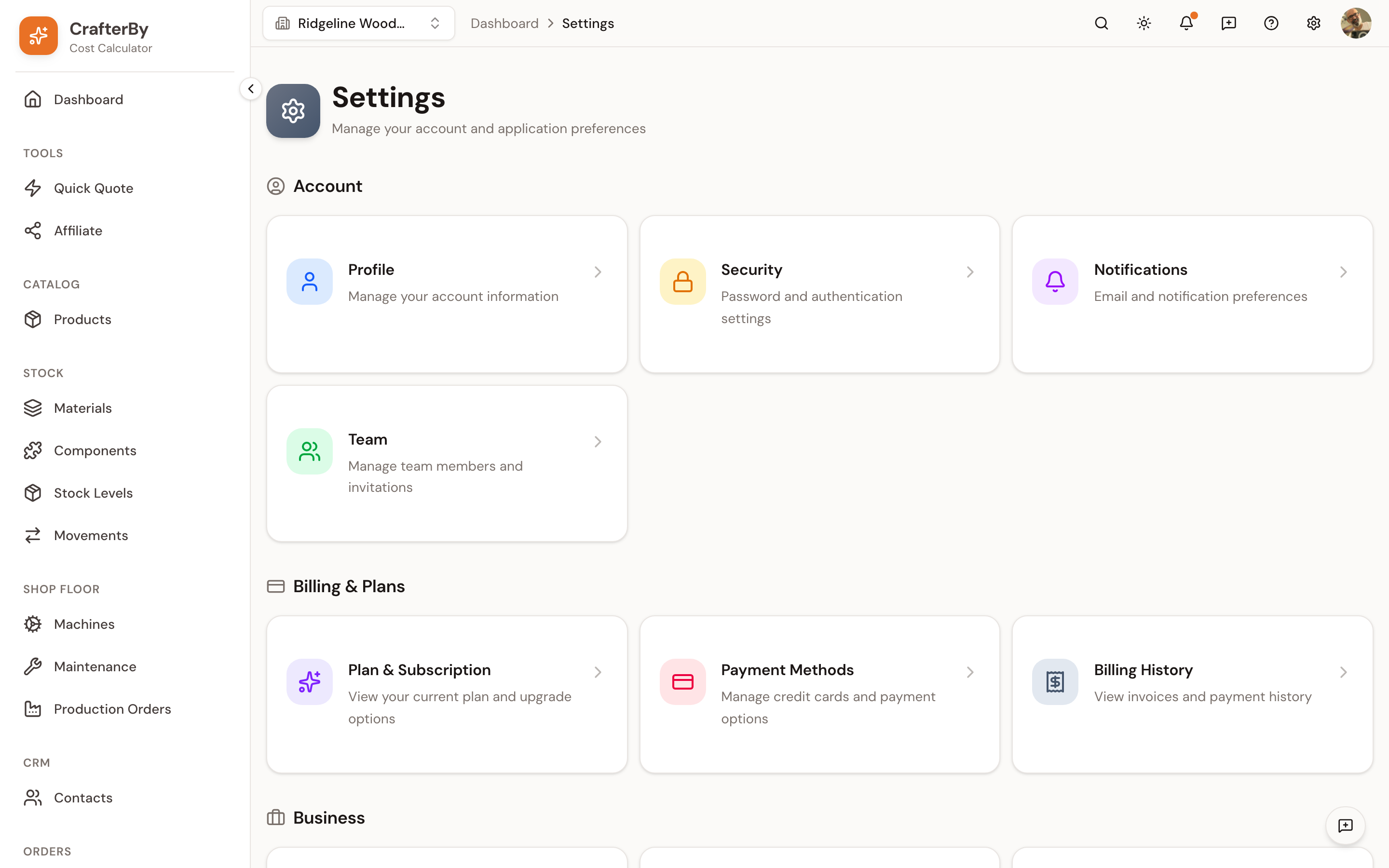
Task: Click the Team card people icon
Action: (x=309, y=451)
